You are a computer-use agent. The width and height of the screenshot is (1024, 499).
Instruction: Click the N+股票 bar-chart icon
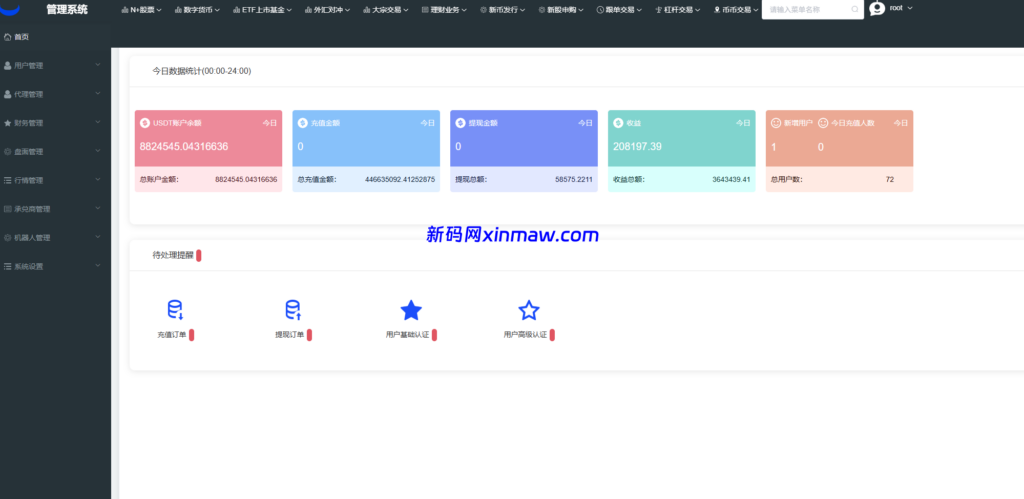(125, 10)
